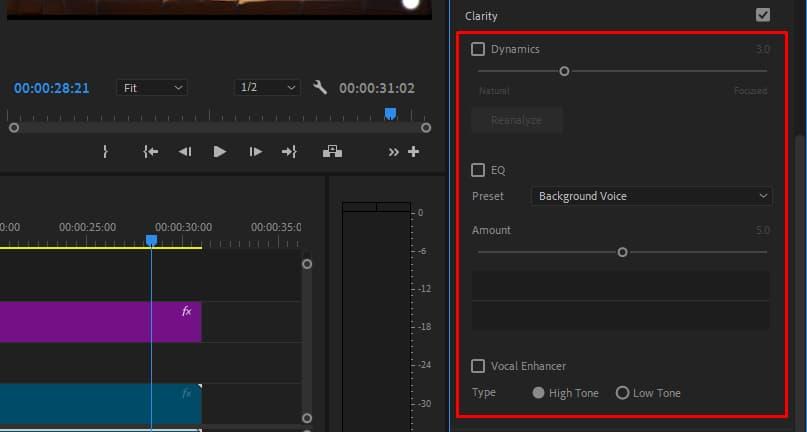The image size is (807, 432).
Task: Open the wrench settings menu
Action: pyautogui.click(x=320, y=88)
